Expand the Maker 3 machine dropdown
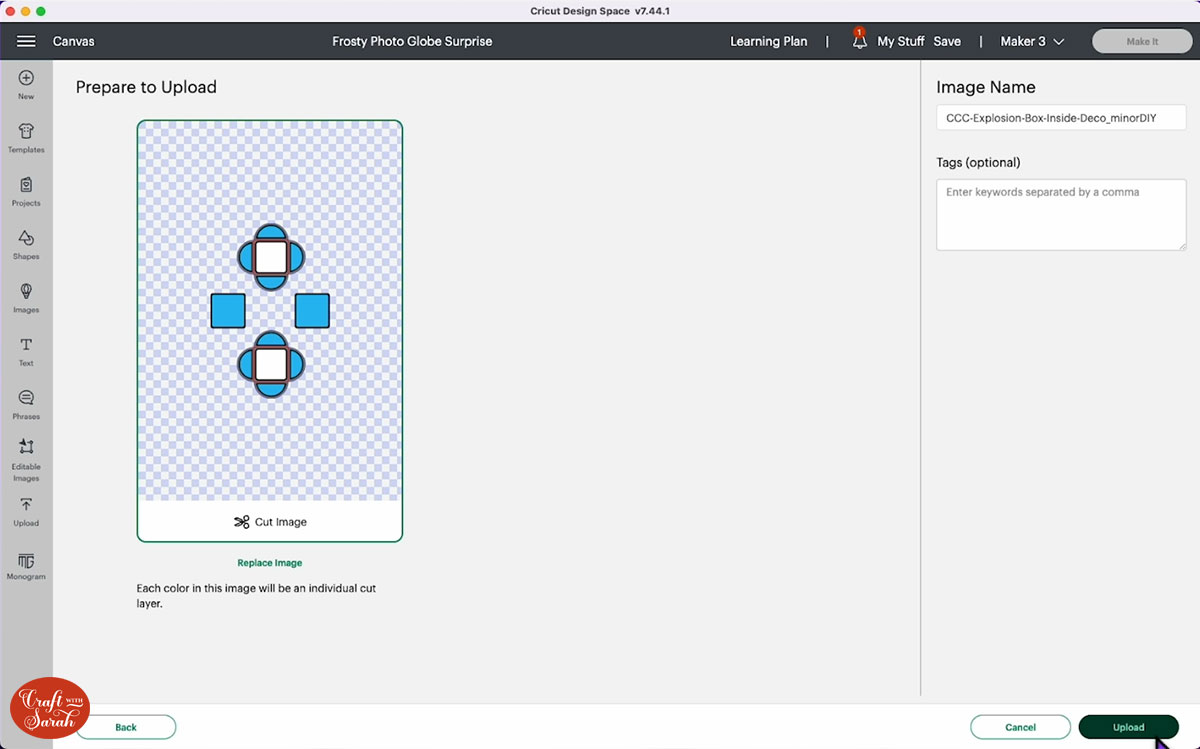The width and height of the screenshot is (1200, 749). click(x=1032, y=41)
